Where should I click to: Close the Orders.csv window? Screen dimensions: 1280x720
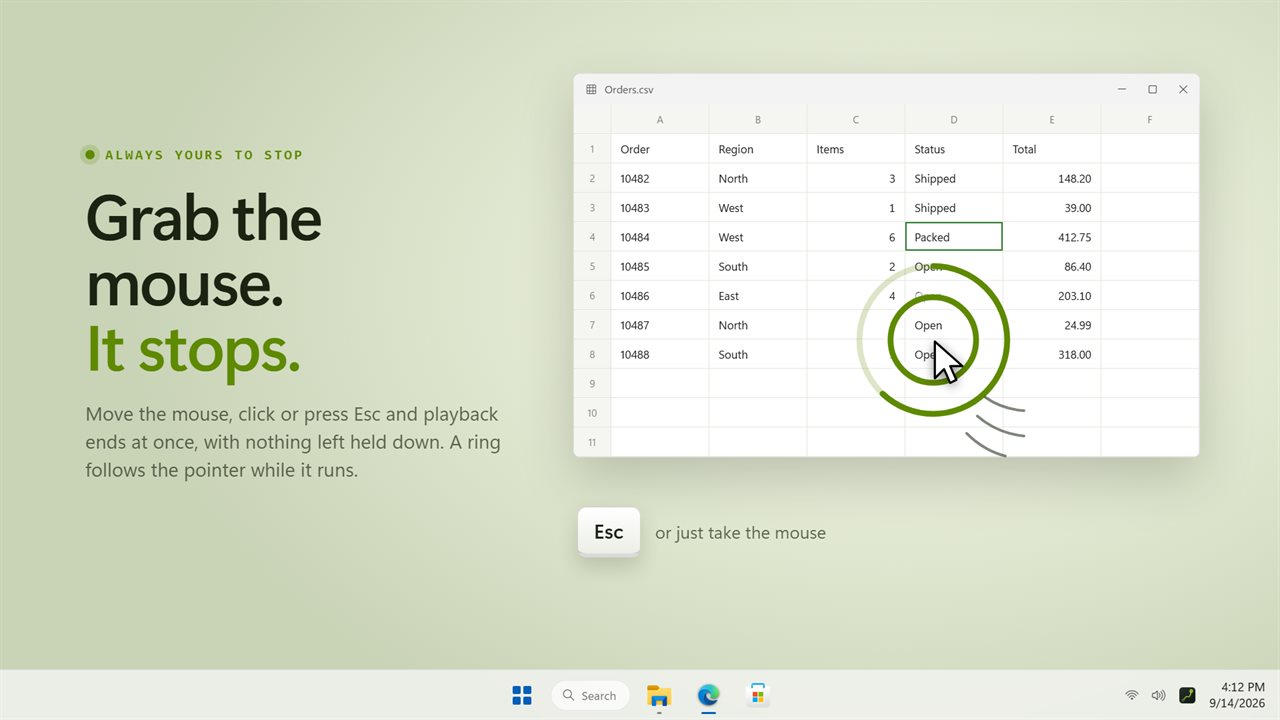(x=1183, y=89)
